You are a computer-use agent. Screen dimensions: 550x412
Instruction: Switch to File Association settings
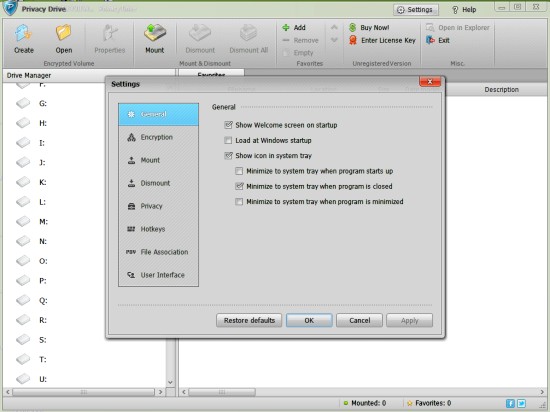pos(159,252)
